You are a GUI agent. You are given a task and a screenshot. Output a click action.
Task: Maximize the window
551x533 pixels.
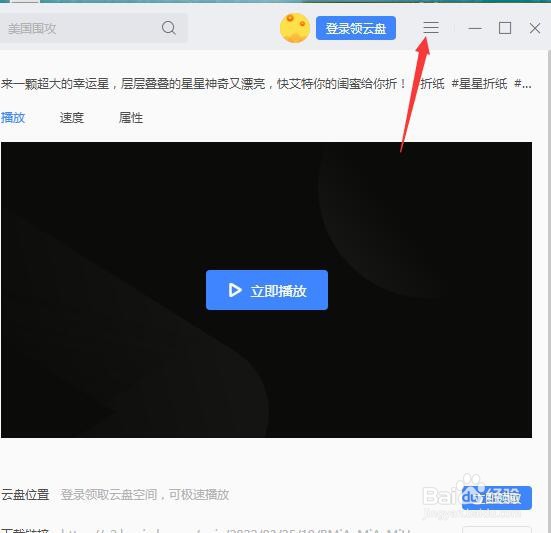coord(505,28)
